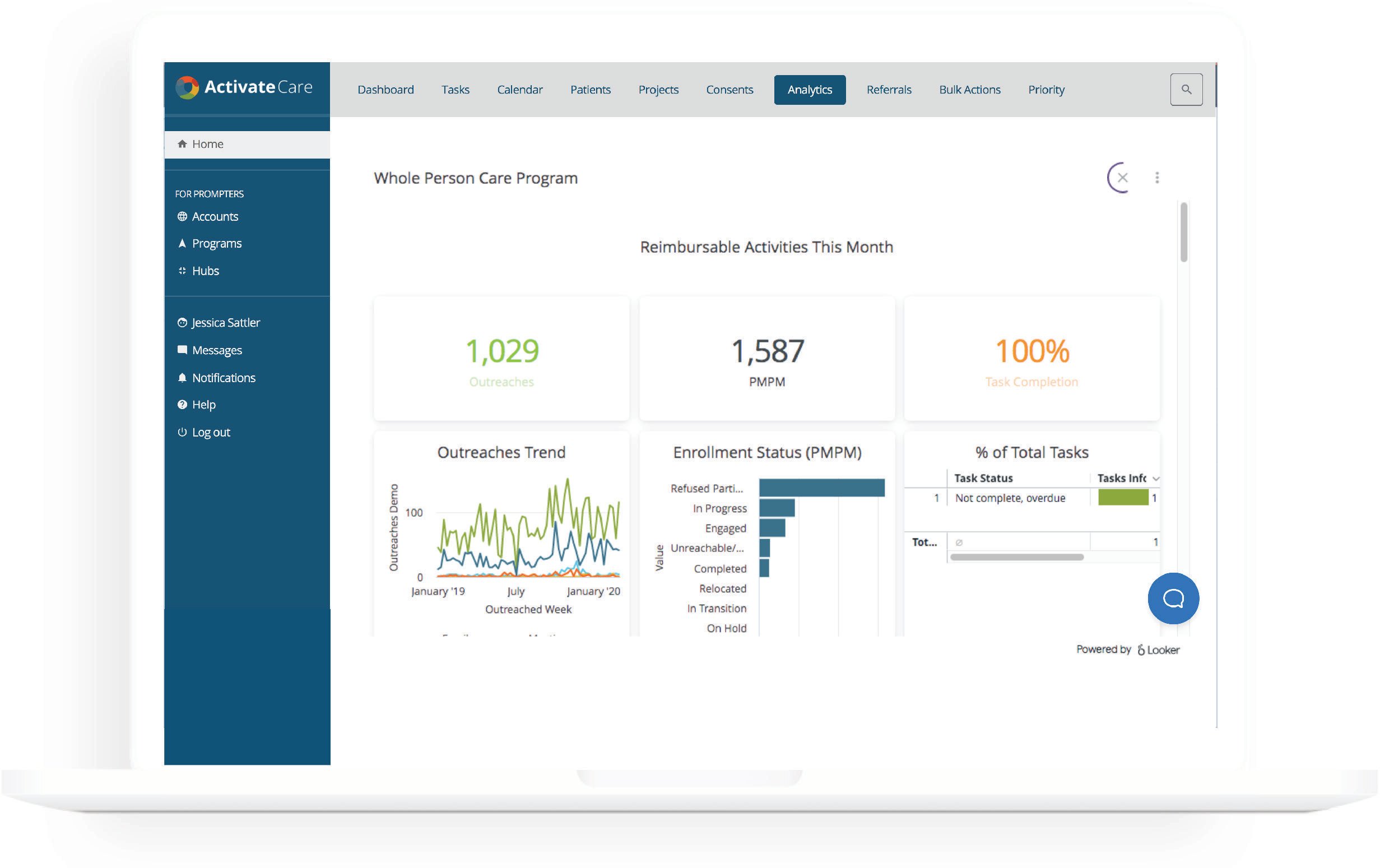
Task: Open the Dashboard tab
Action: click(x=386, y=89)
